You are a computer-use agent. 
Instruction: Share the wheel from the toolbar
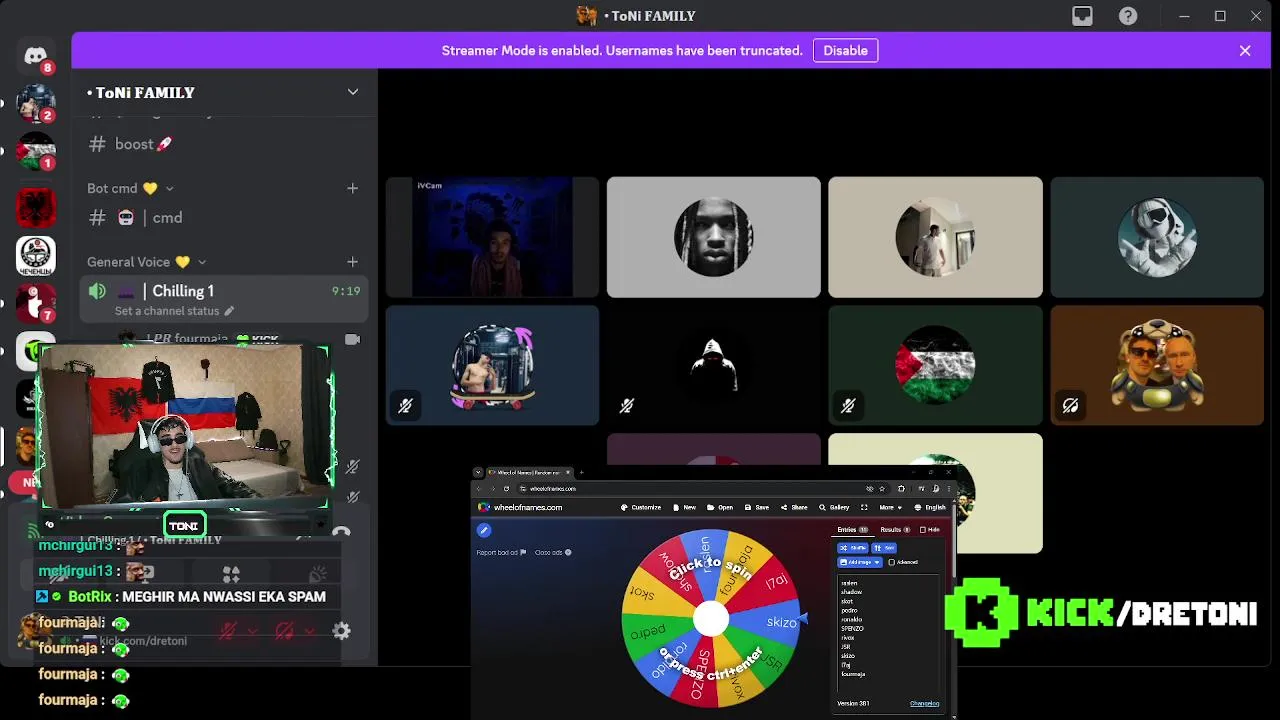794,507
